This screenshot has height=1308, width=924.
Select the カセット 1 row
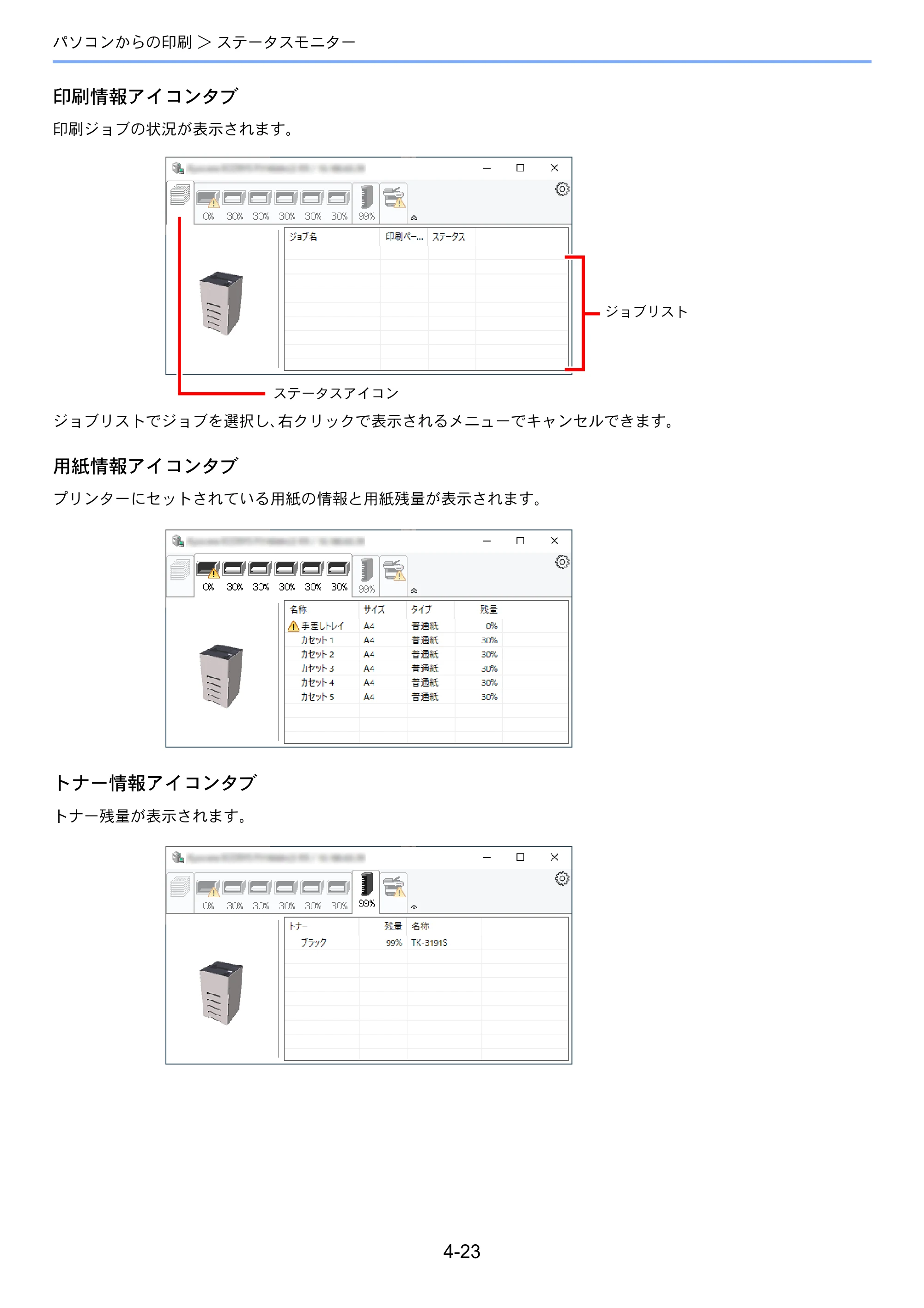pos(393,640)
